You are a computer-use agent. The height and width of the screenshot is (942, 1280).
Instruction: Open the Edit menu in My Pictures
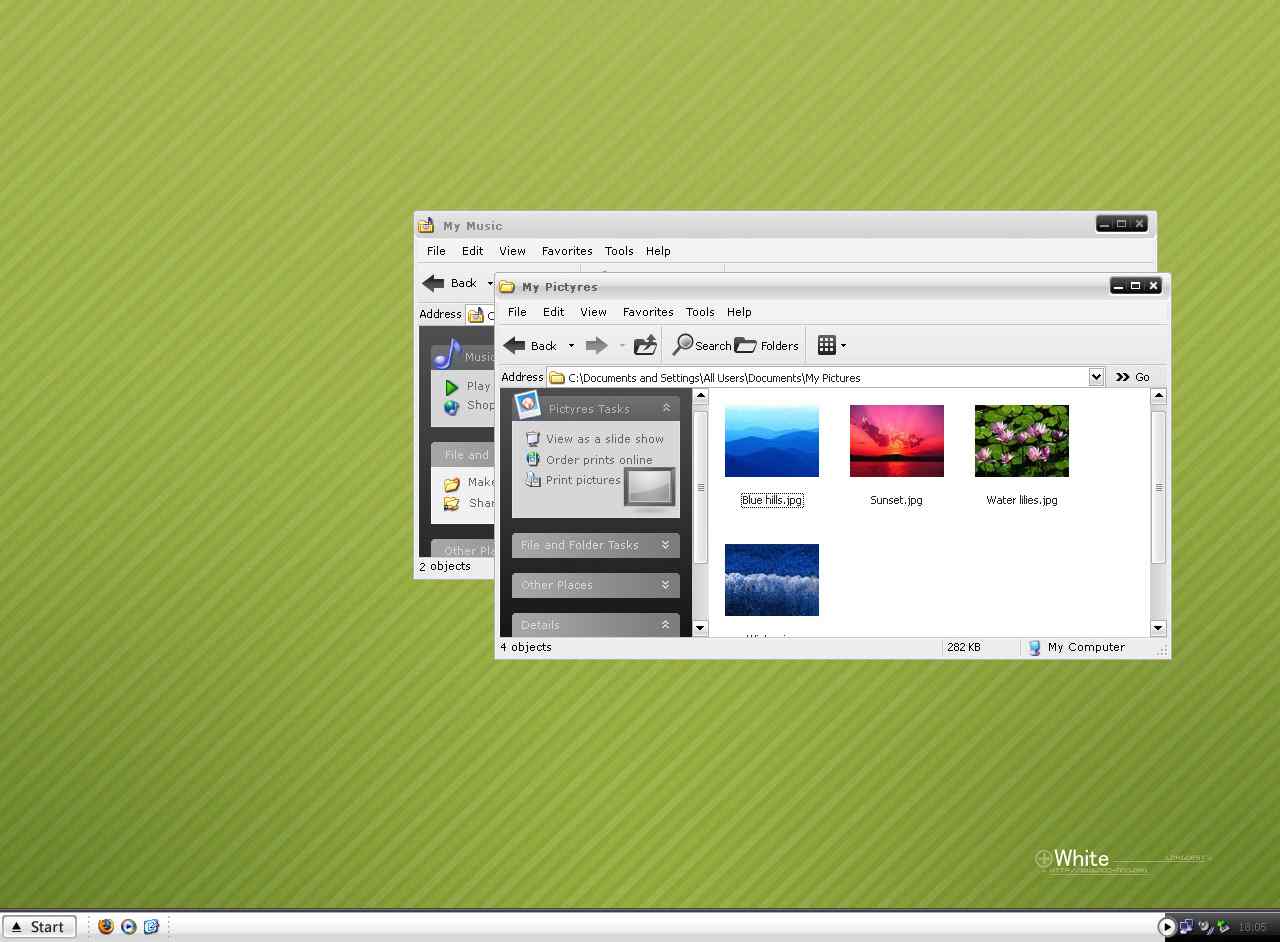[553, 312]
